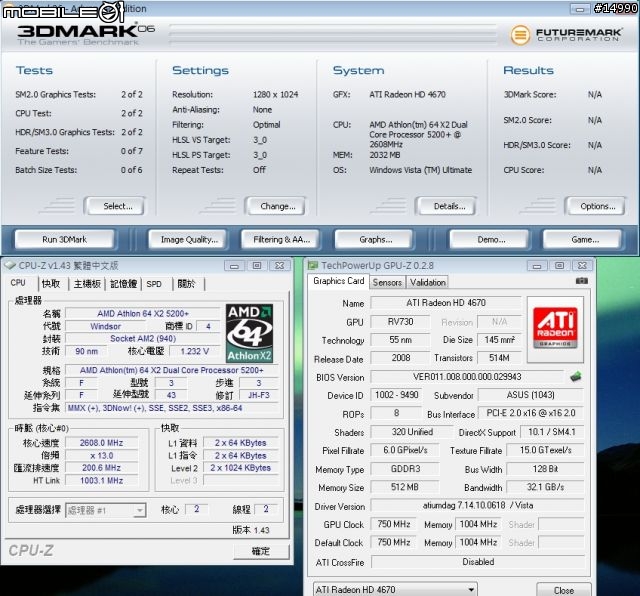
Task: Click the Shaders value 320 Unified
Action: pos(412,431)
